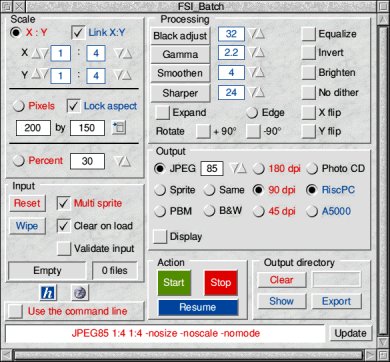The image size is (390, 362).
Task: Enable the Invert option
Action: coord(308,53)
